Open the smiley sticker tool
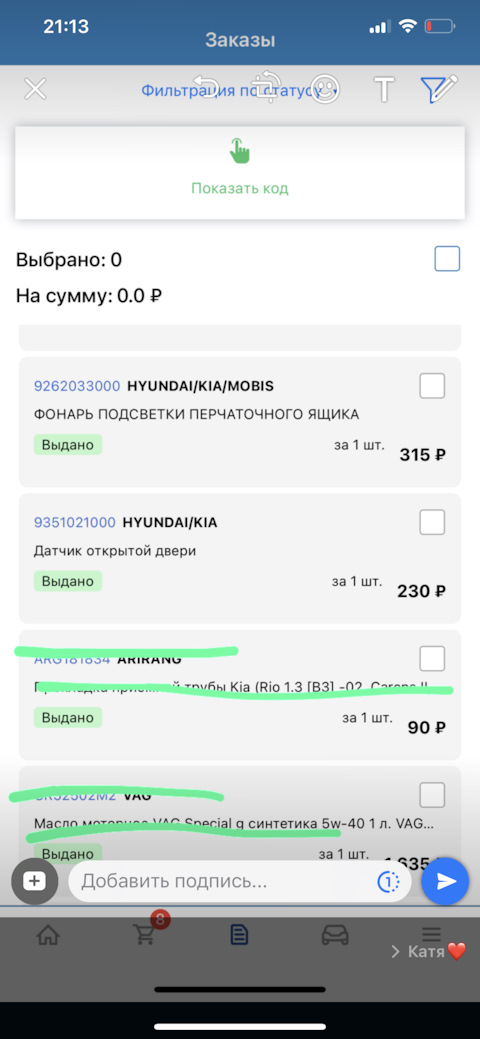 click(x=326, y=89)
